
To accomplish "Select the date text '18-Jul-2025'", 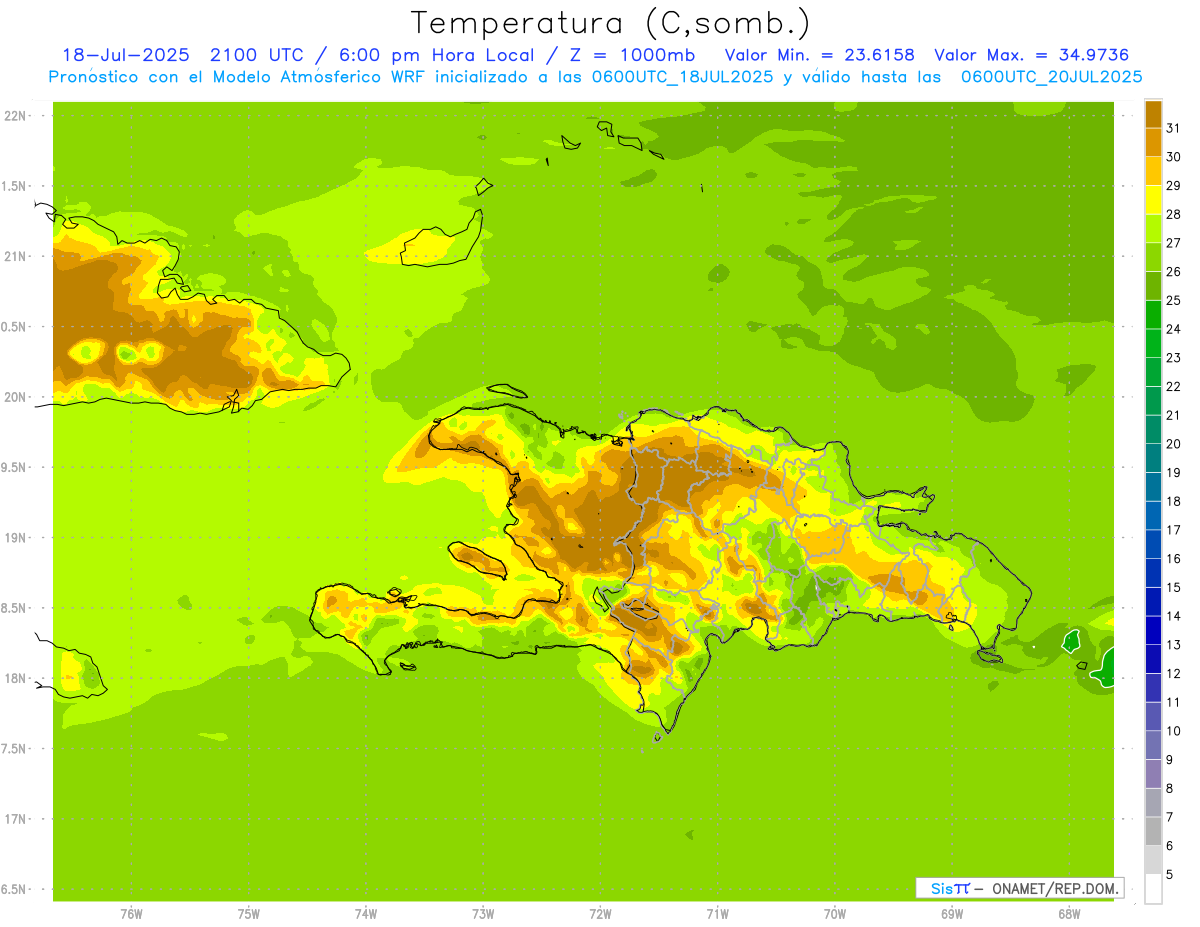I will click(x=126, y=55).
